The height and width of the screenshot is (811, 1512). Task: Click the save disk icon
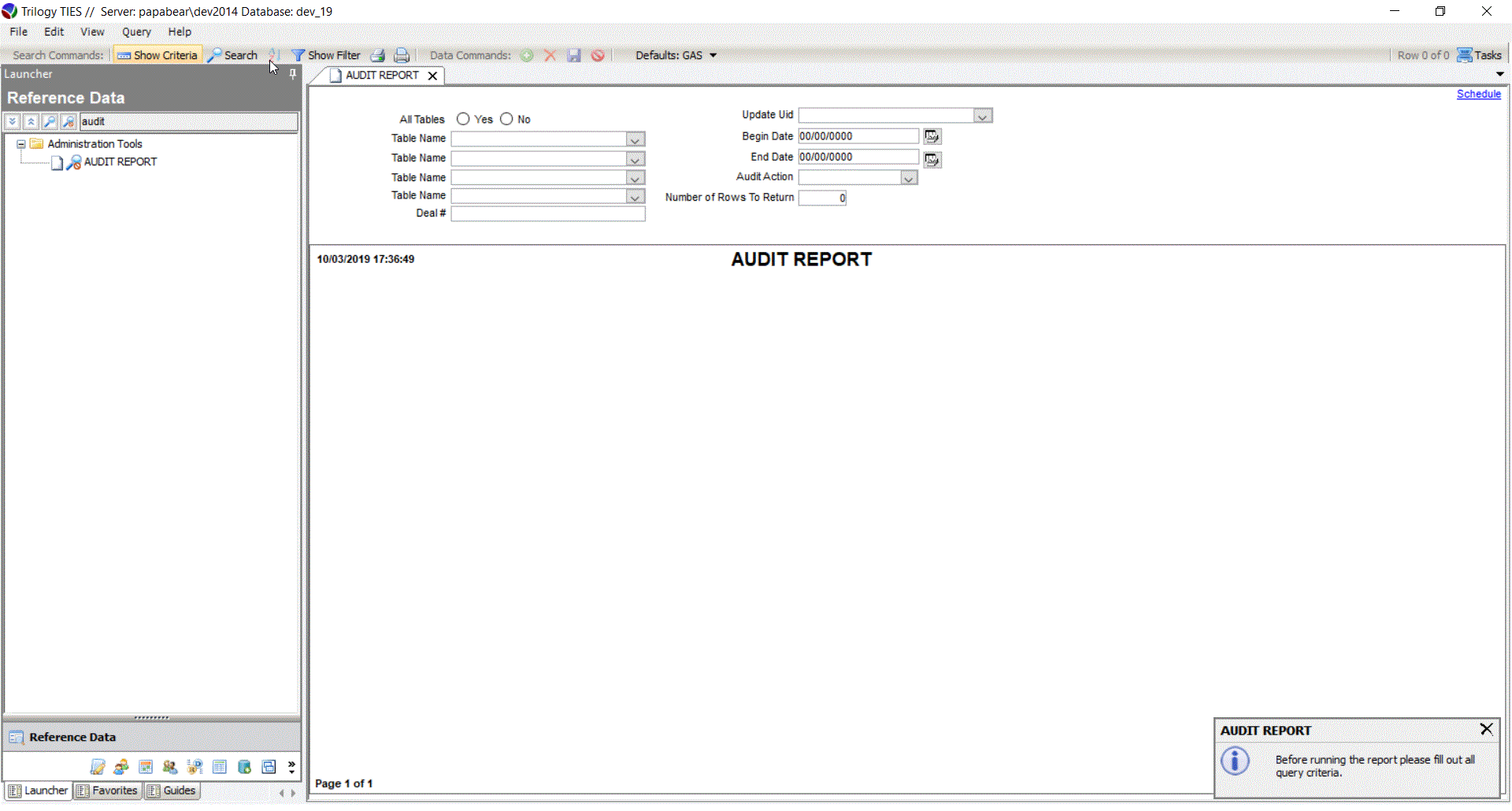[574, 55]
